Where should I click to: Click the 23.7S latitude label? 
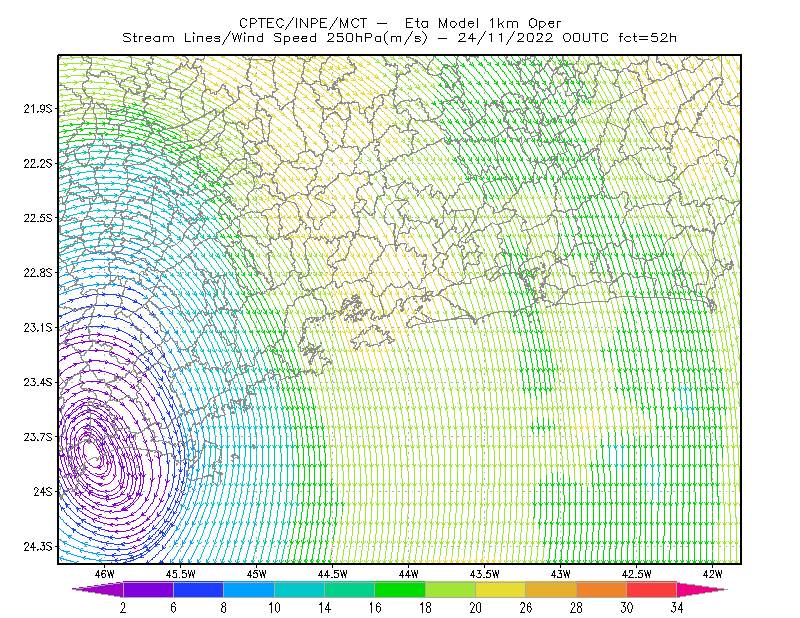click(38, 437)
